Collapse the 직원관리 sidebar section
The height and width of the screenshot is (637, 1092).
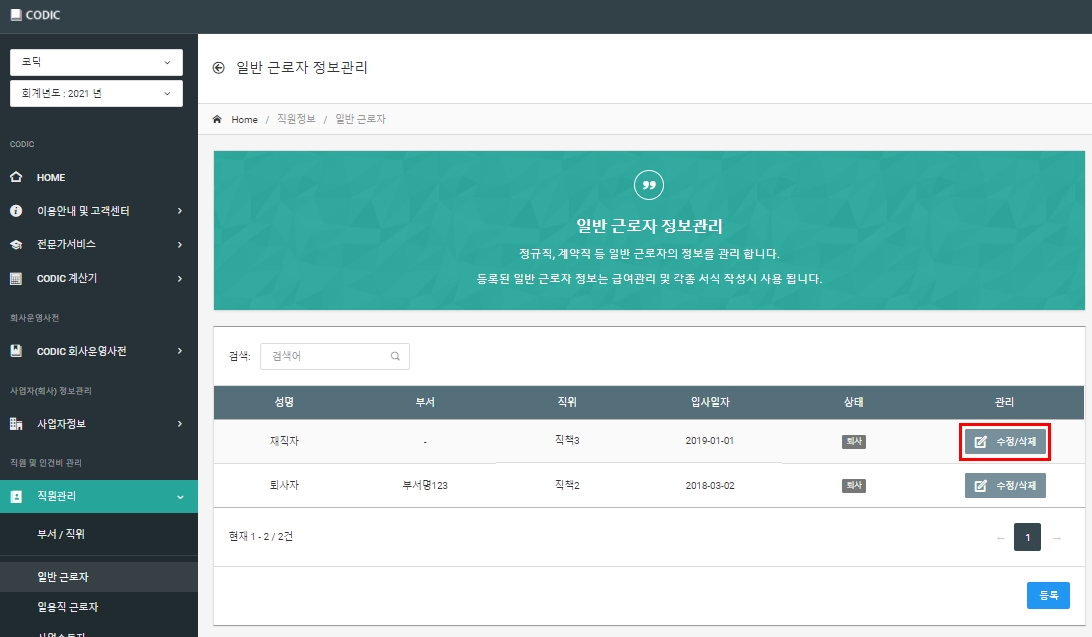pos(99,496)
